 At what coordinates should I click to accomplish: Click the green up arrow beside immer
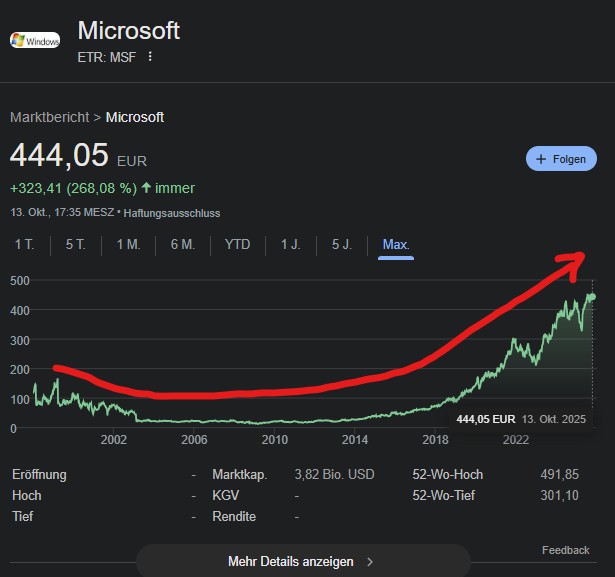[x=146, y=187]
